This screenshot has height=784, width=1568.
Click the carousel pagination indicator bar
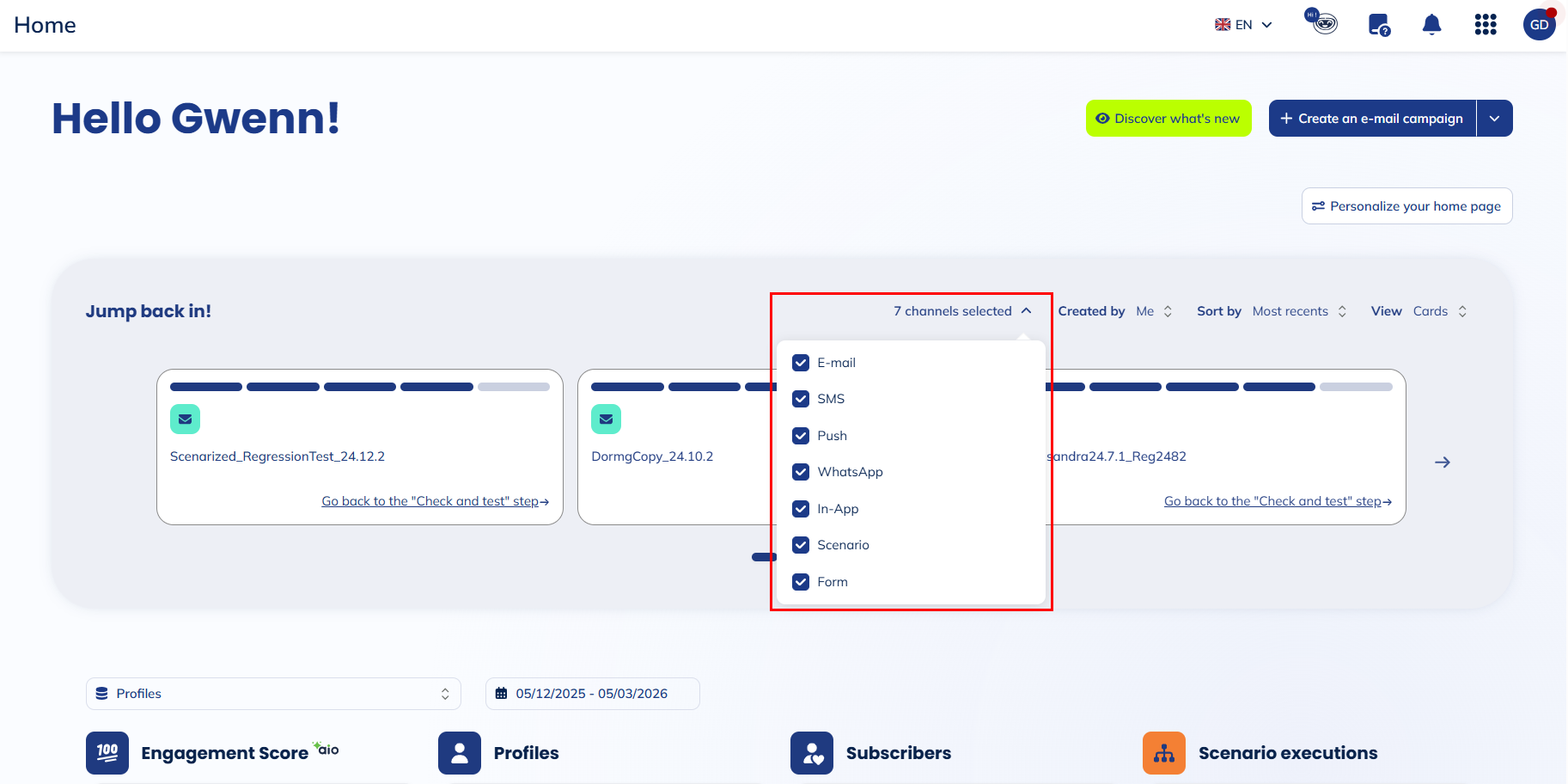point(763,557)
